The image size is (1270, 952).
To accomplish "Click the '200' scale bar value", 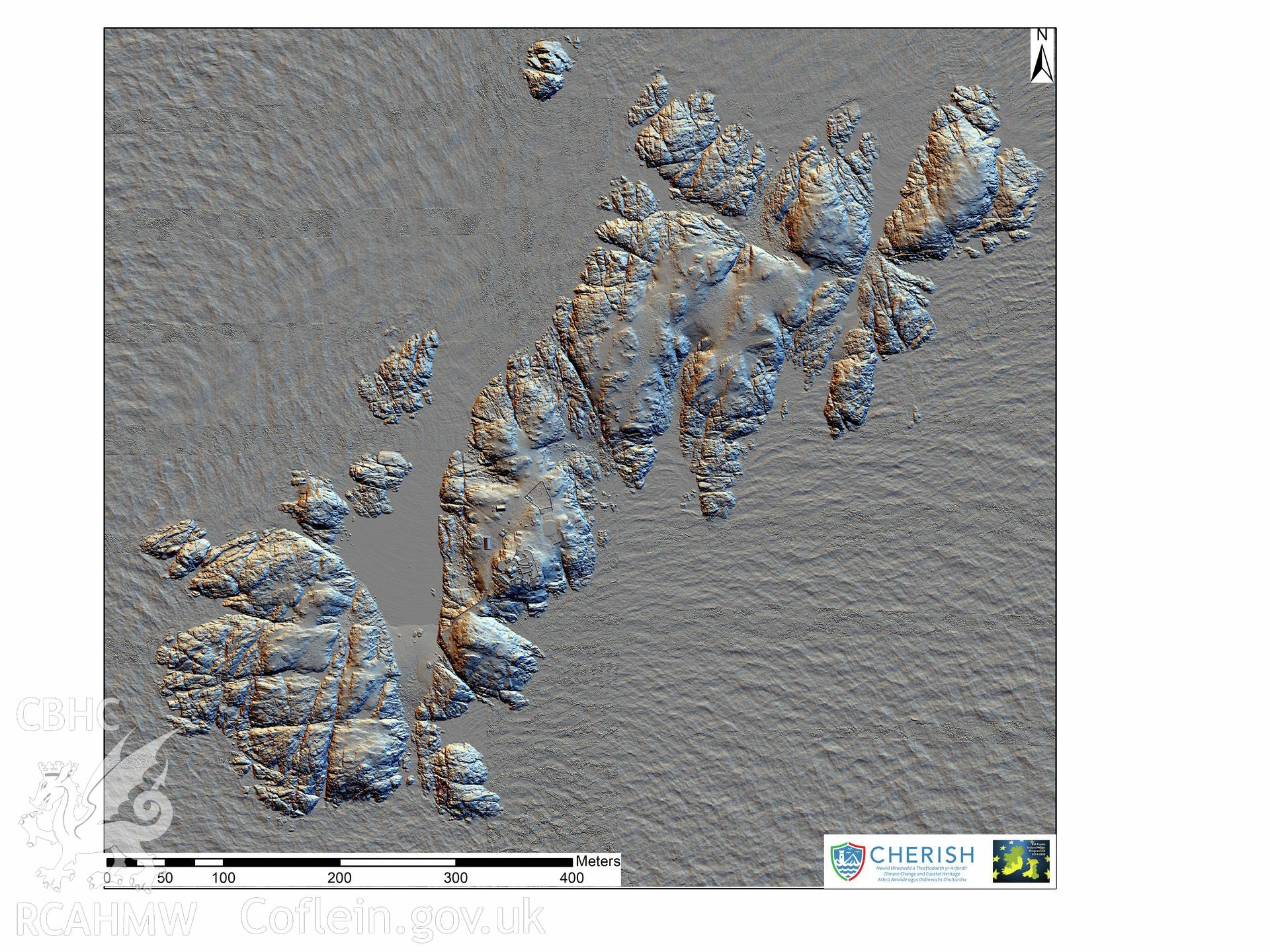I will tap(339, 878).
